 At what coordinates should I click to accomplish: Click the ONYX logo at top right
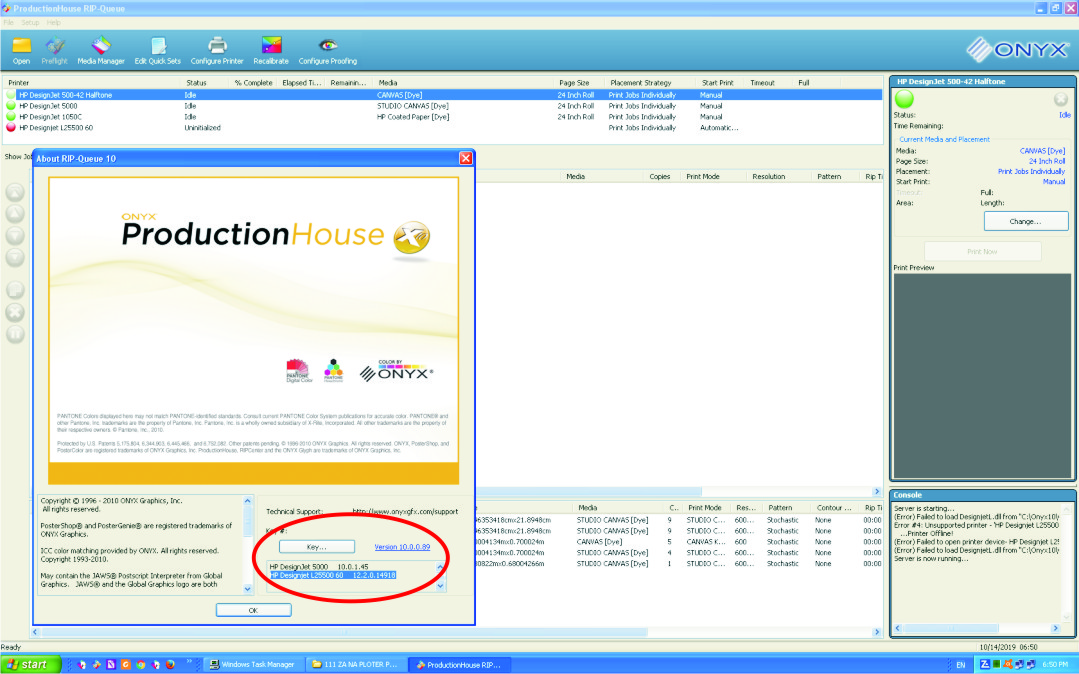point(1018,50)
